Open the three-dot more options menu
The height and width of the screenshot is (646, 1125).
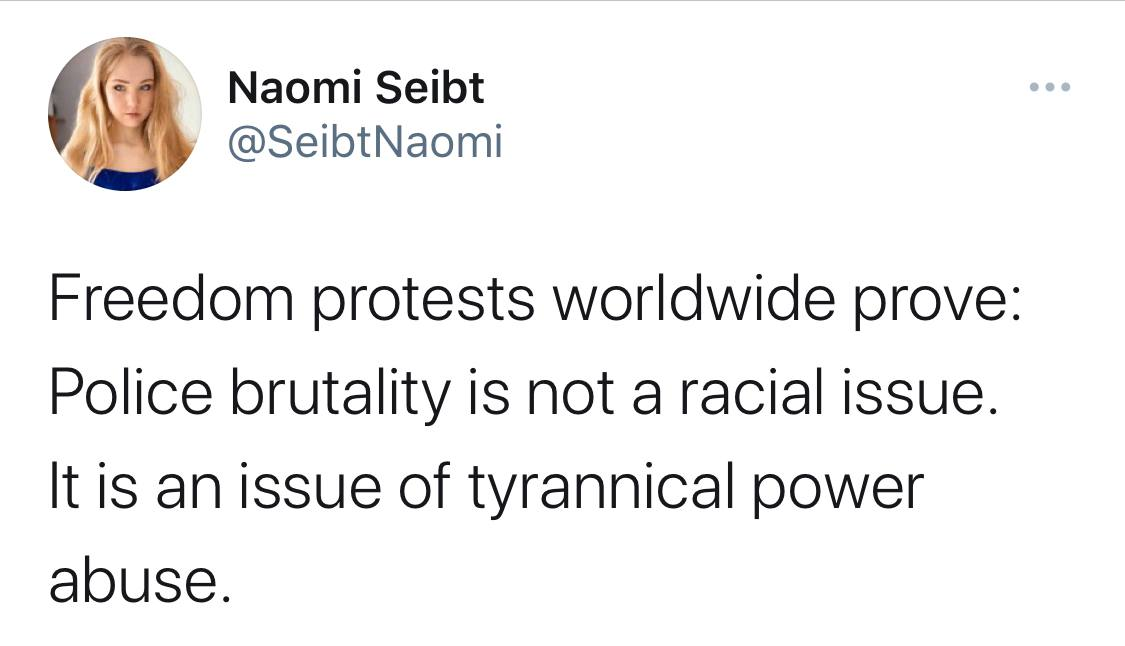click(1050, 88)
